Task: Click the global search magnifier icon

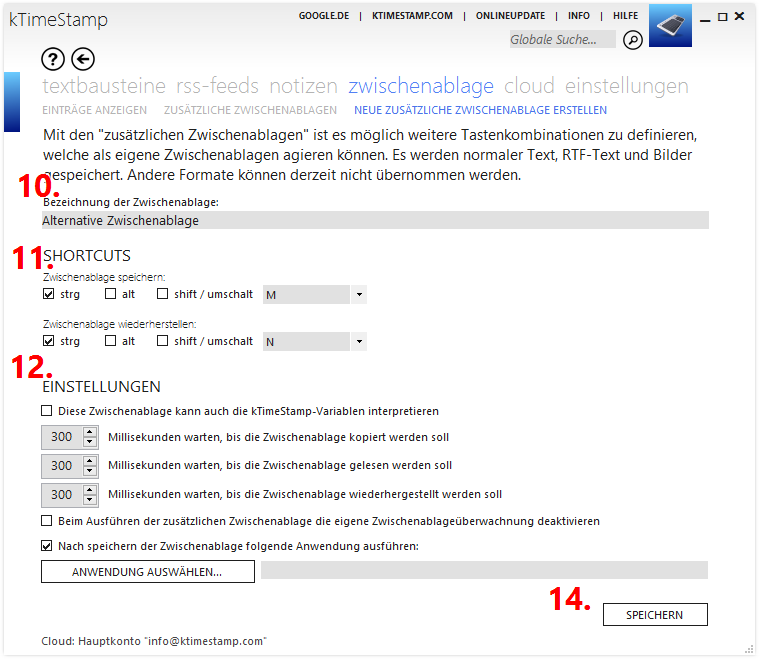Action: coord(633,40)
